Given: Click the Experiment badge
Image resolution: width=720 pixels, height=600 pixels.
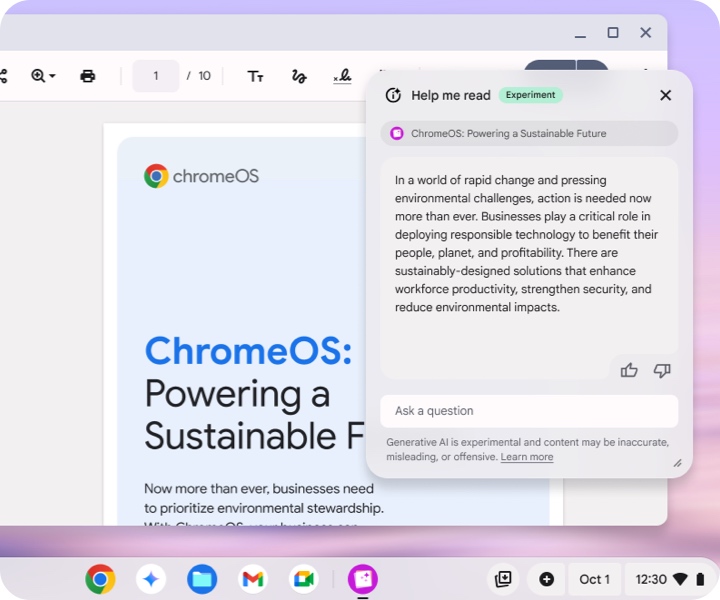Looking at the screenshot, I should (x=530, y=95).
